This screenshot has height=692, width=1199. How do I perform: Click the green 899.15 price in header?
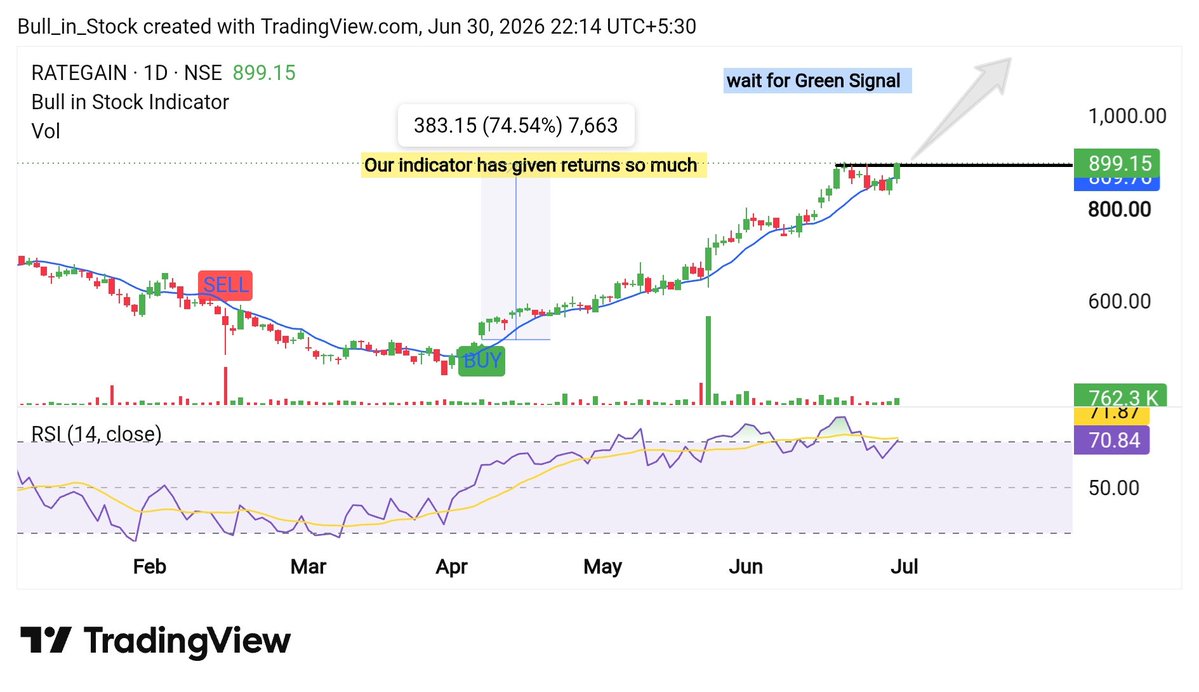click(x=264, y=73)
